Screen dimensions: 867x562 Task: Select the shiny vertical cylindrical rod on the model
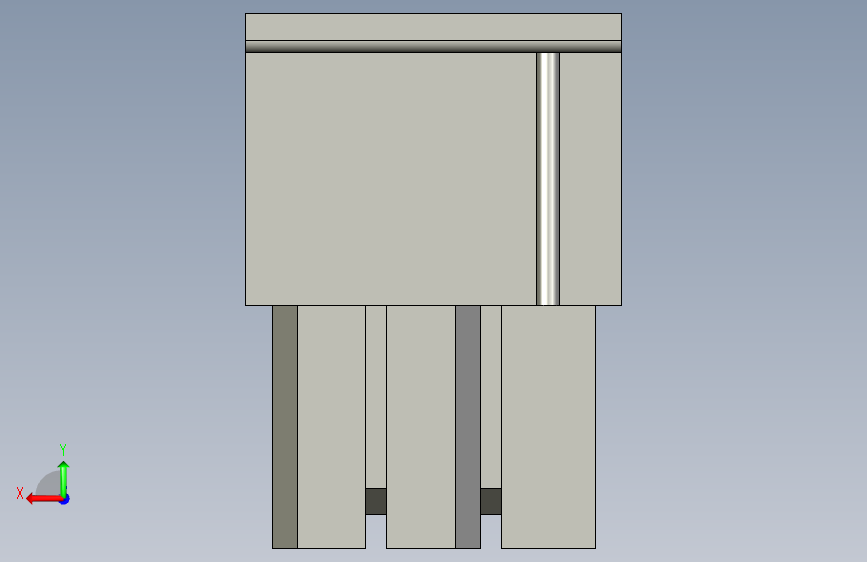[x=548, y=179]
